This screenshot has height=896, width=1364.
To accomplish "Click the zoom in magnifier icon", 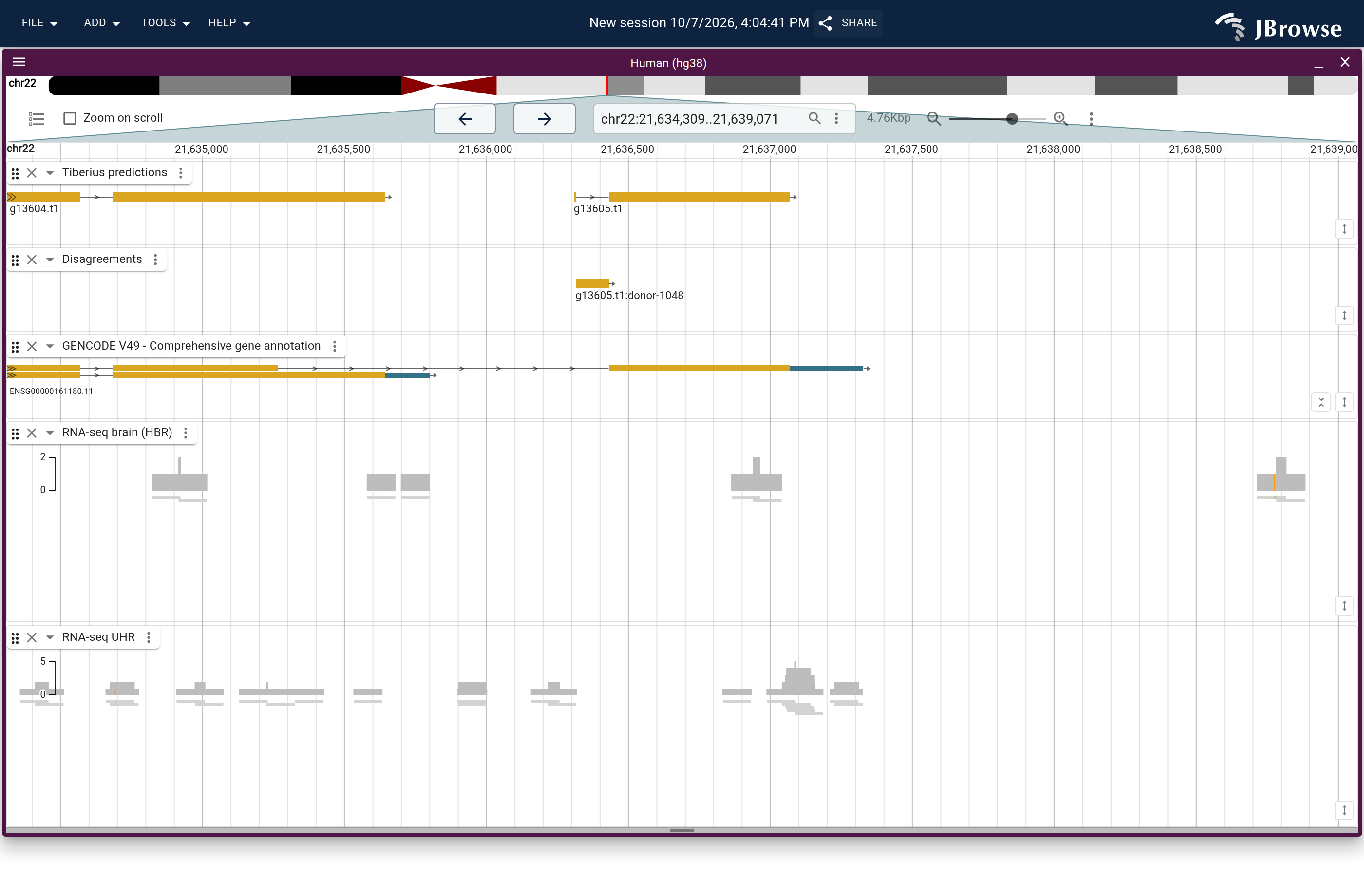I will click(x=1061, y=119).
